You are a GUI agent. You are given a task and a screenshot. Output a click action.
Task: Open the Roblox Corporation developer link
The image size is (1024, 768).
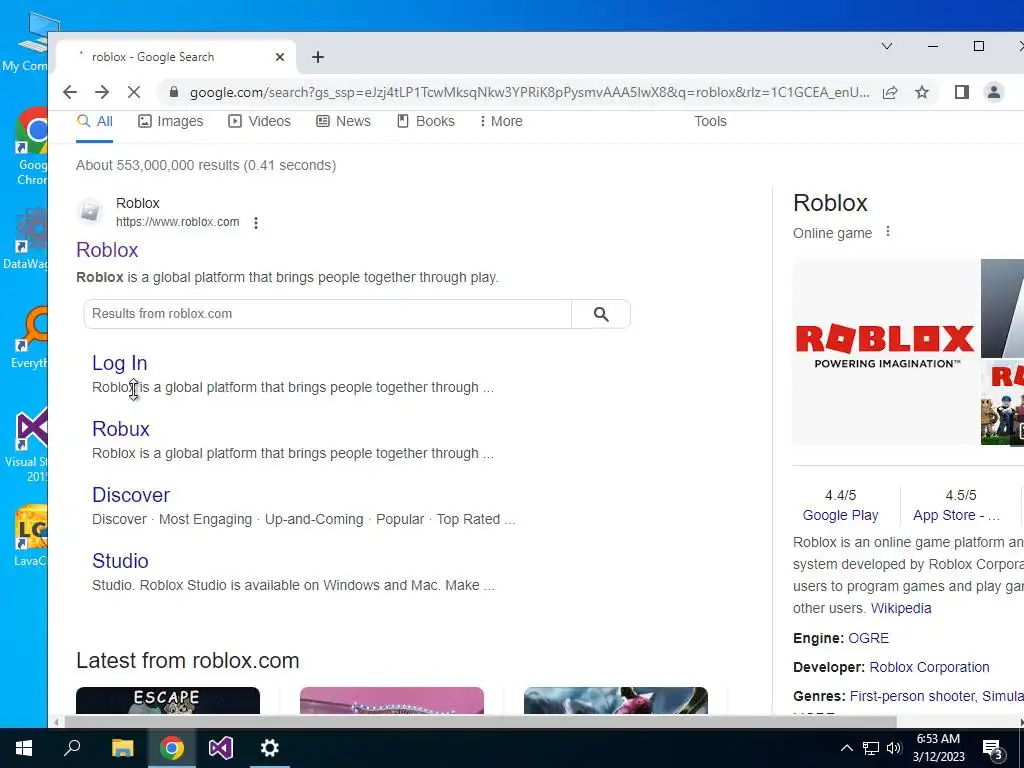[929, 667]
